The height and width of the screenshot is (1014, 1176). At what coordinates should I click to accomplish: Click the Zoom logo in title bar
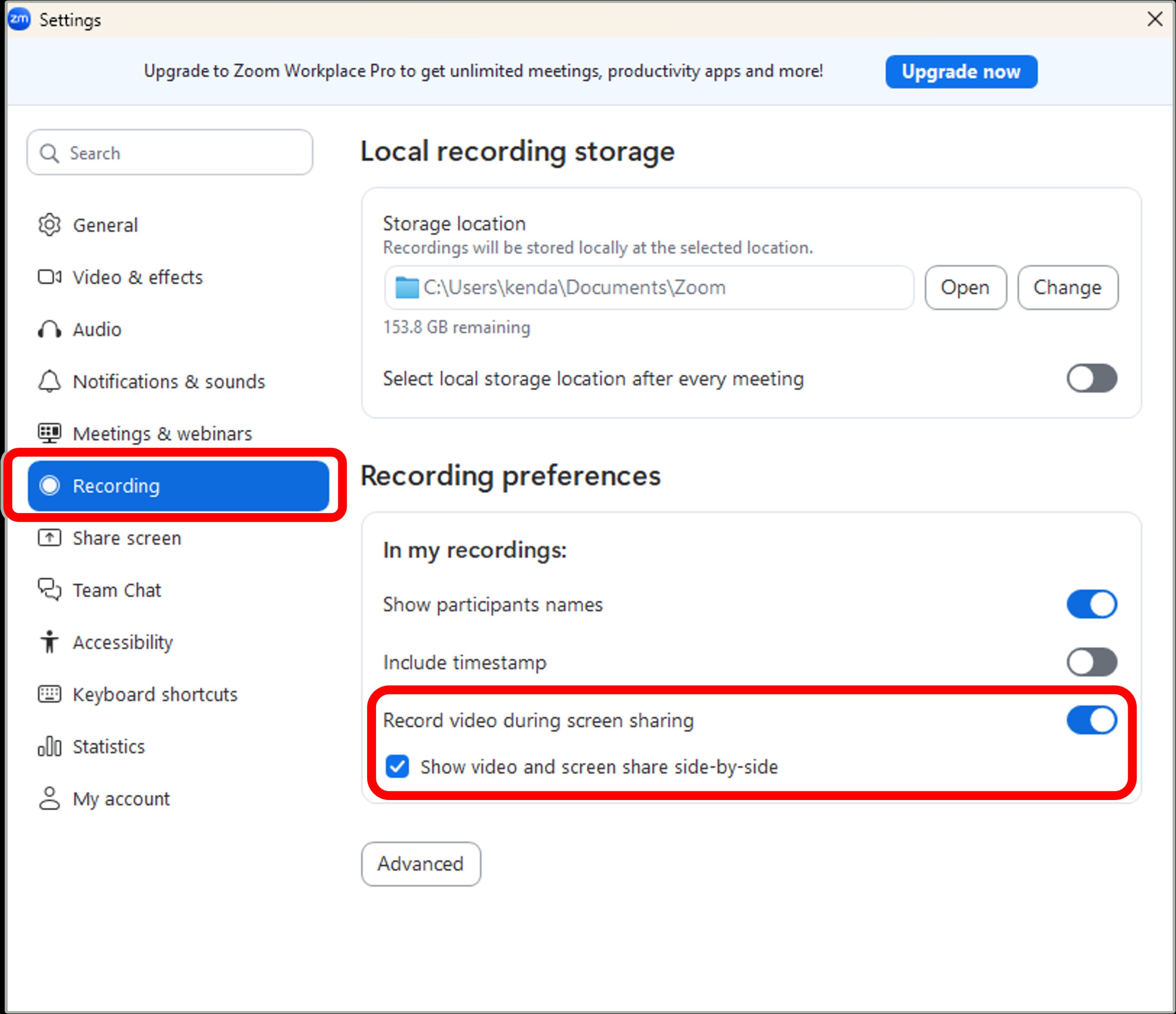[20, 19]
